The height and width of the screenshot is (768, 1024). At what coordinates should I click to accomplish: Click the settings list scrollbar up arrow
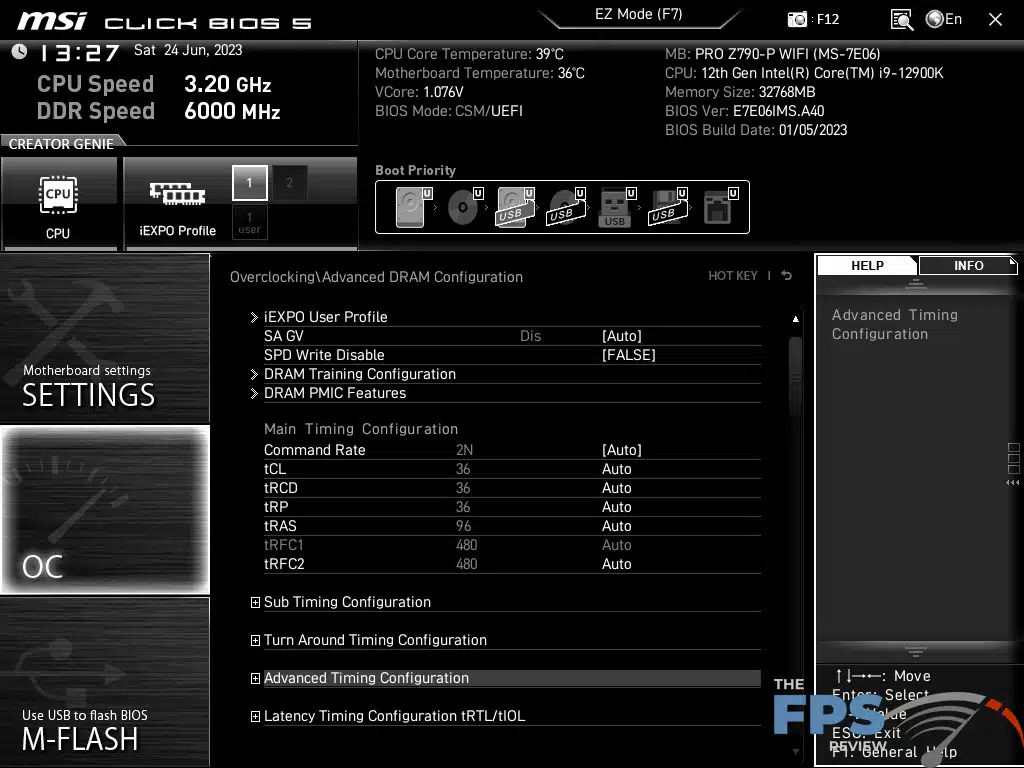point(795,319)
